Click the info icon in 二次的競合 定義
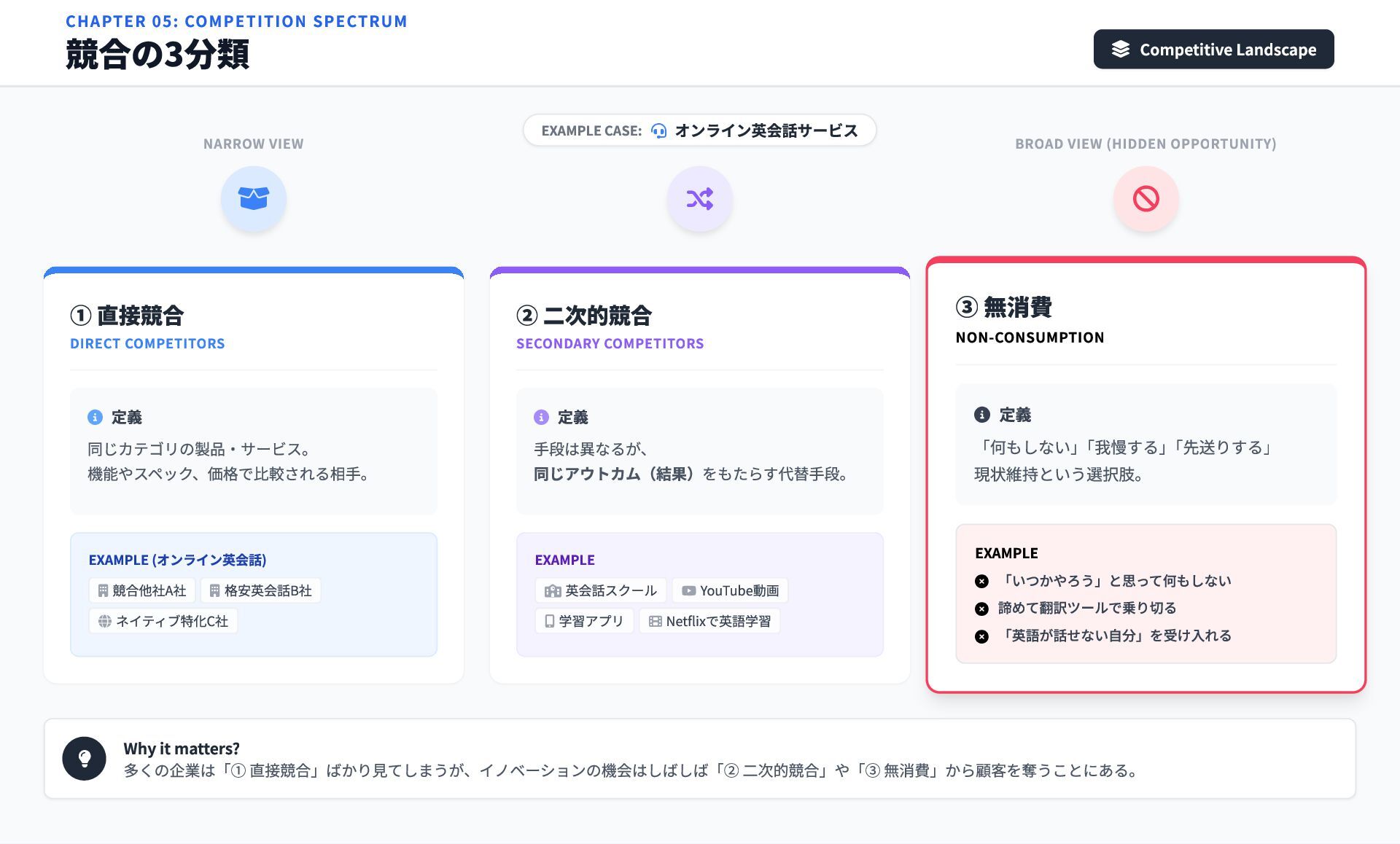 (541, 417)
